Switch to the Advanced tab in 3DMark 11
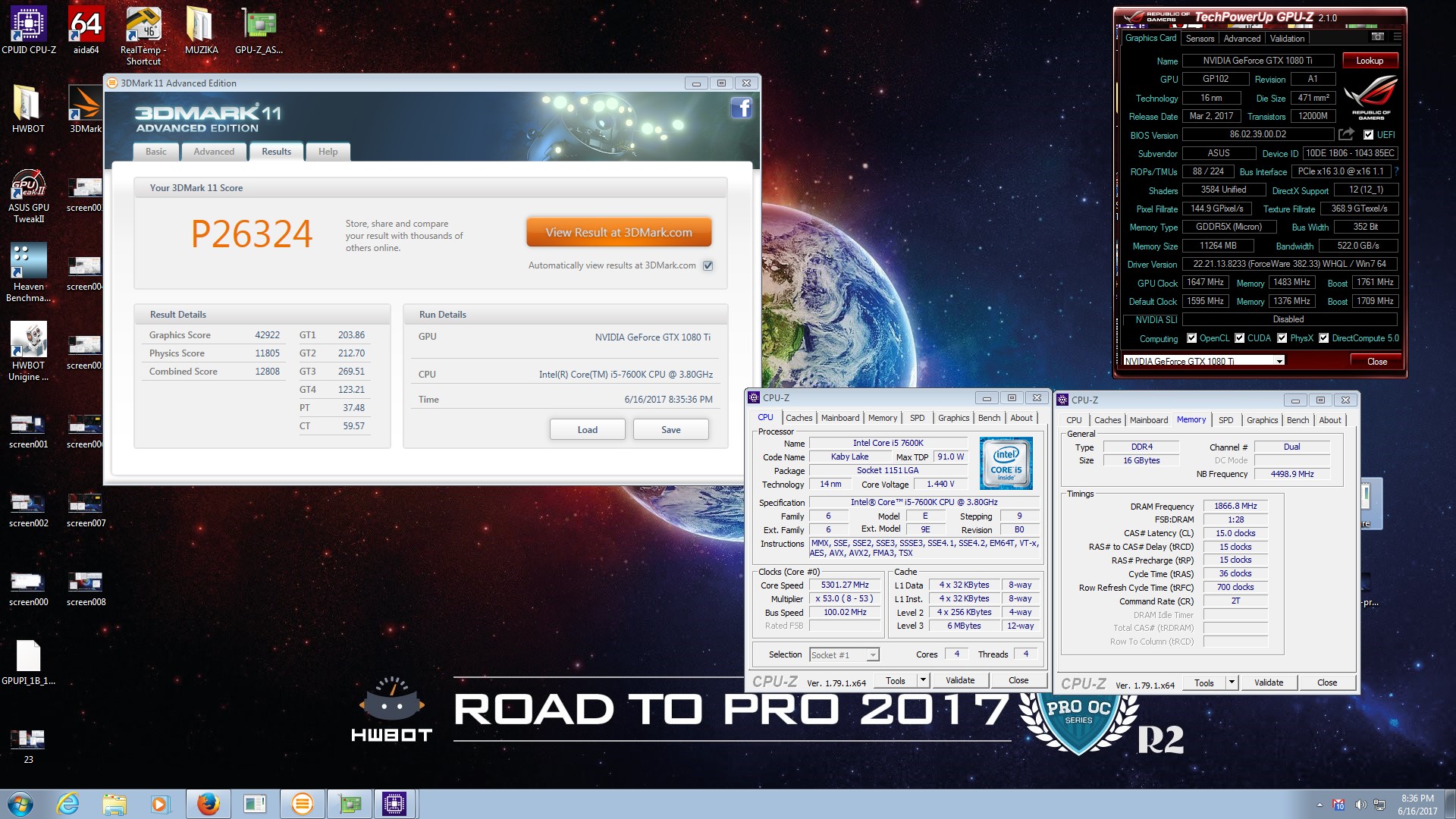1456x819 pixels. 214,152
